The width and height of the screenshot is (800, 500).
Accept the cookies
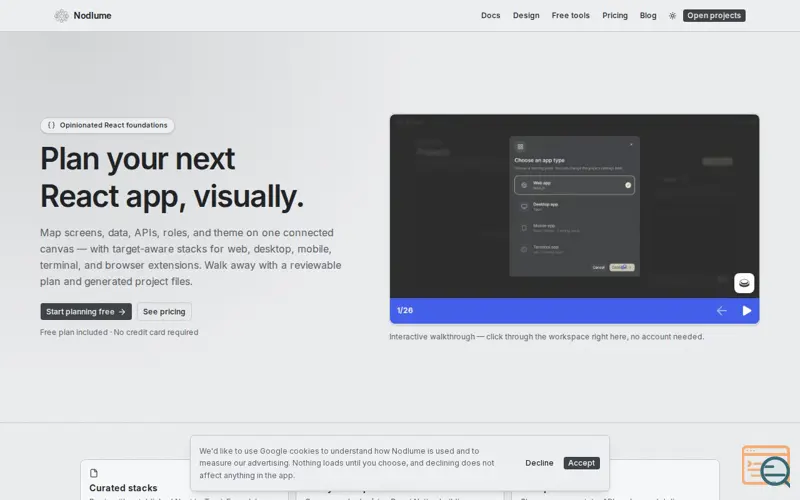(x=581, y=463)
